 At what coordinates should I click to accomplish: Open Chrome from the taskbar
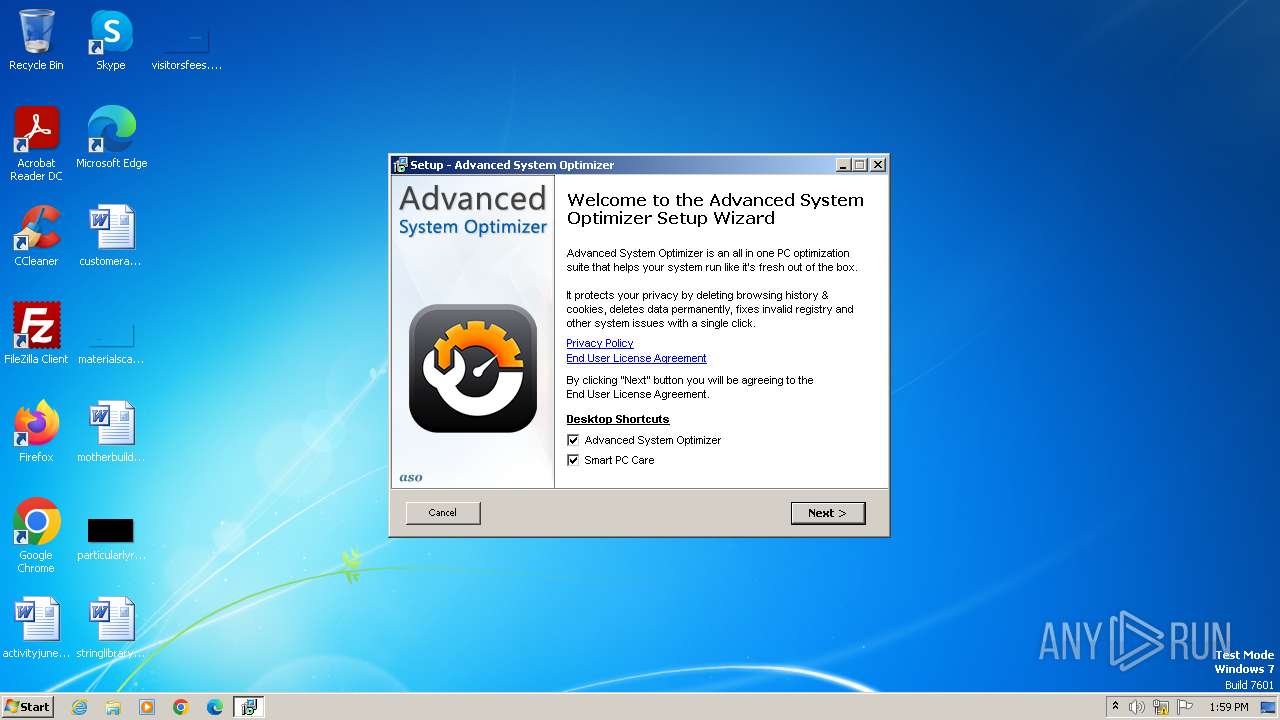coord(181,707)
